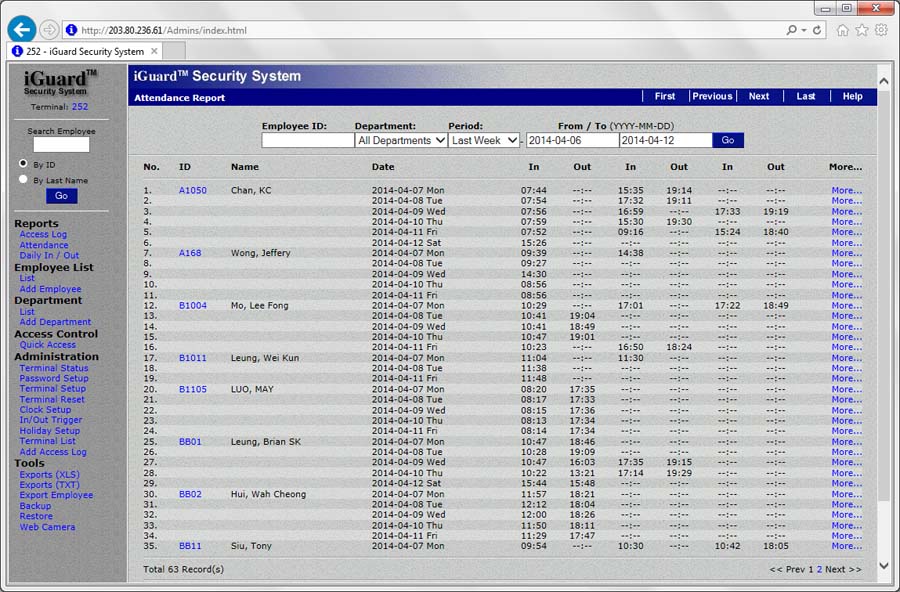
Task: Open the Terminal Reset link
Action: (52, 400)
